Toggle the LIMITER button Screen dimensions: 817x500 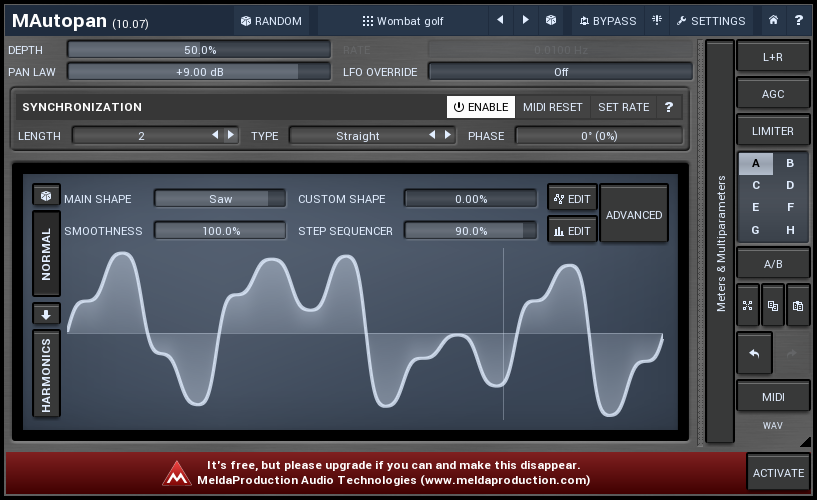(x=773, y=131)
